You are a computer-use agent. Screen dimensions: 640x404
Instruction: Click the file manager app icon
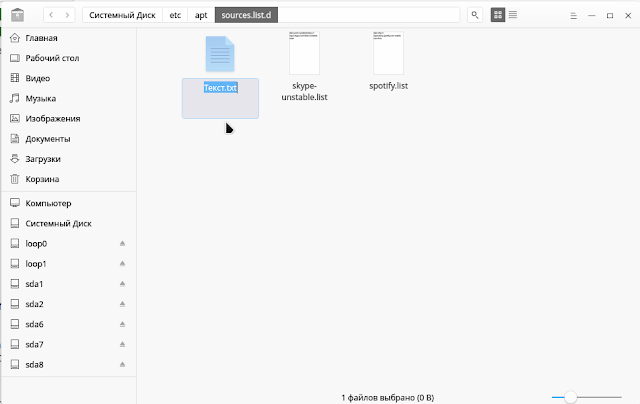(x=17, y=15)
